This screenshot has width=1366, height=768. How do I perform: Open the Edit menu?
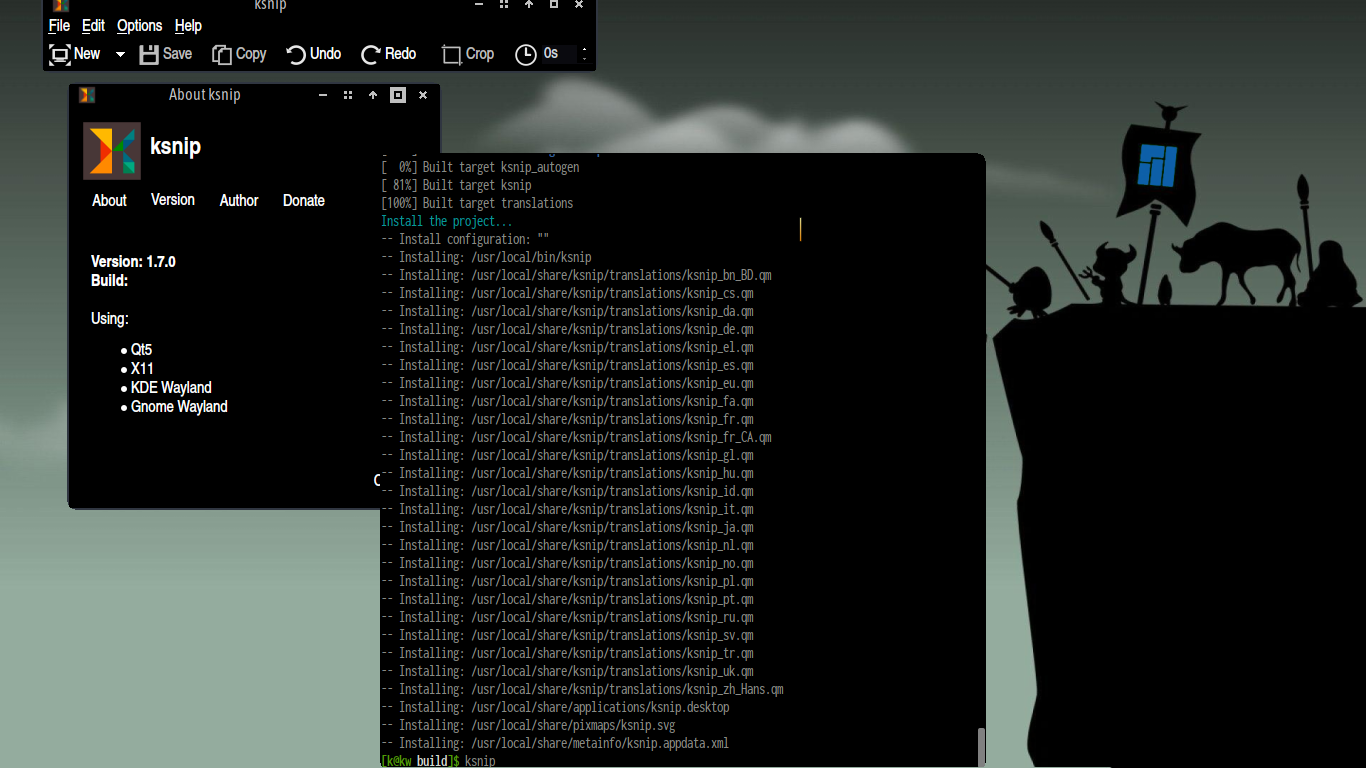pos(93,25)
